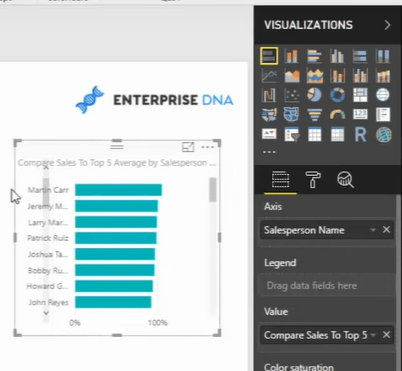Remove Salesperson Name from Axis
Viewport: 402px width, 371px height.
[x=386, y=230]
